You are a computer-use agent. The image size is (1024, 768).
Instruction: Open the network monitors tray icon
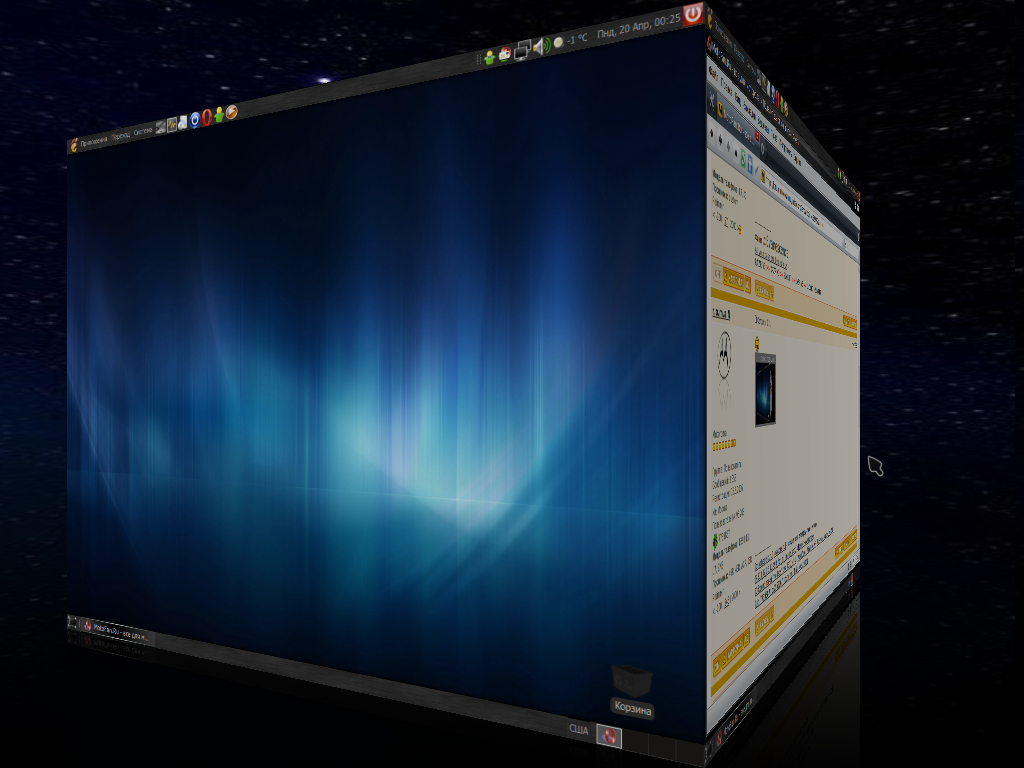[522, 50]
